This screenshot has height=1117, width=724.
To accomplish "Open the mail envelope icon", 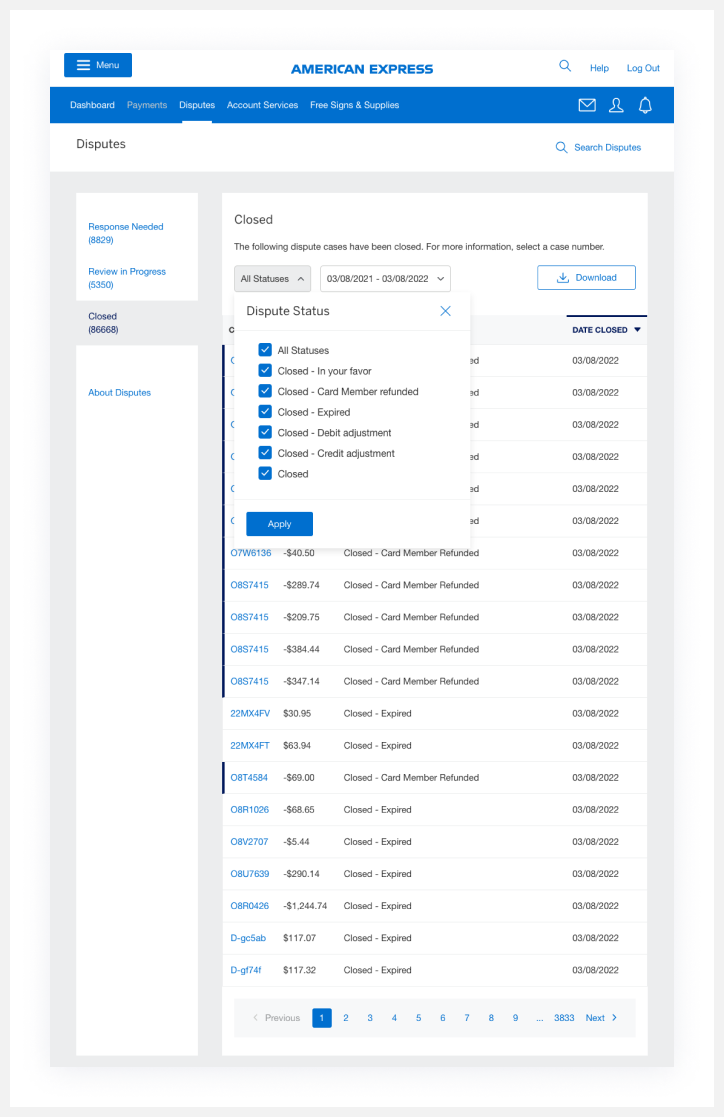I will (587, 105).
